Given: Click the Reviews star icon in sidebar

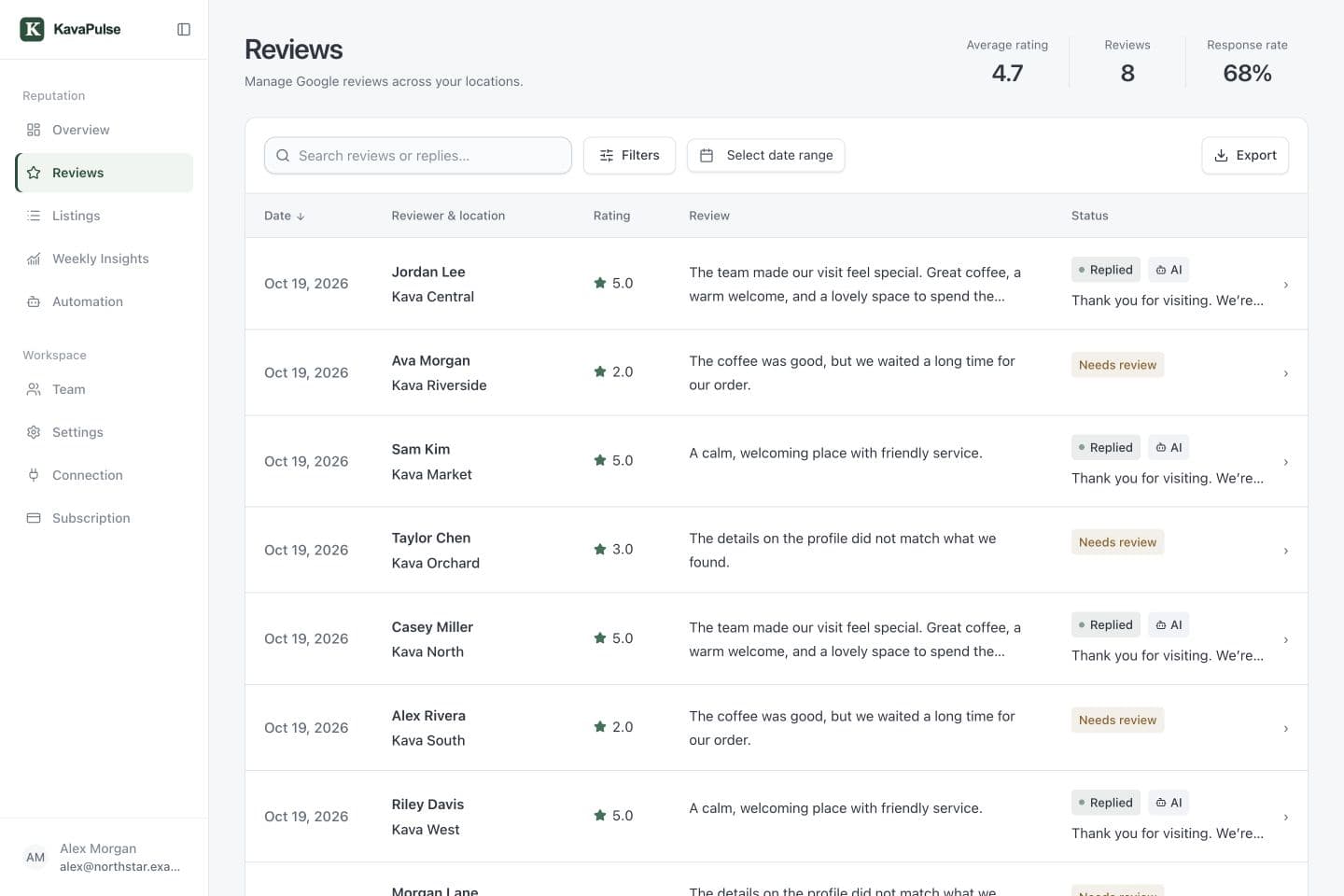Looking at the screenshot, I should (34, 173).
